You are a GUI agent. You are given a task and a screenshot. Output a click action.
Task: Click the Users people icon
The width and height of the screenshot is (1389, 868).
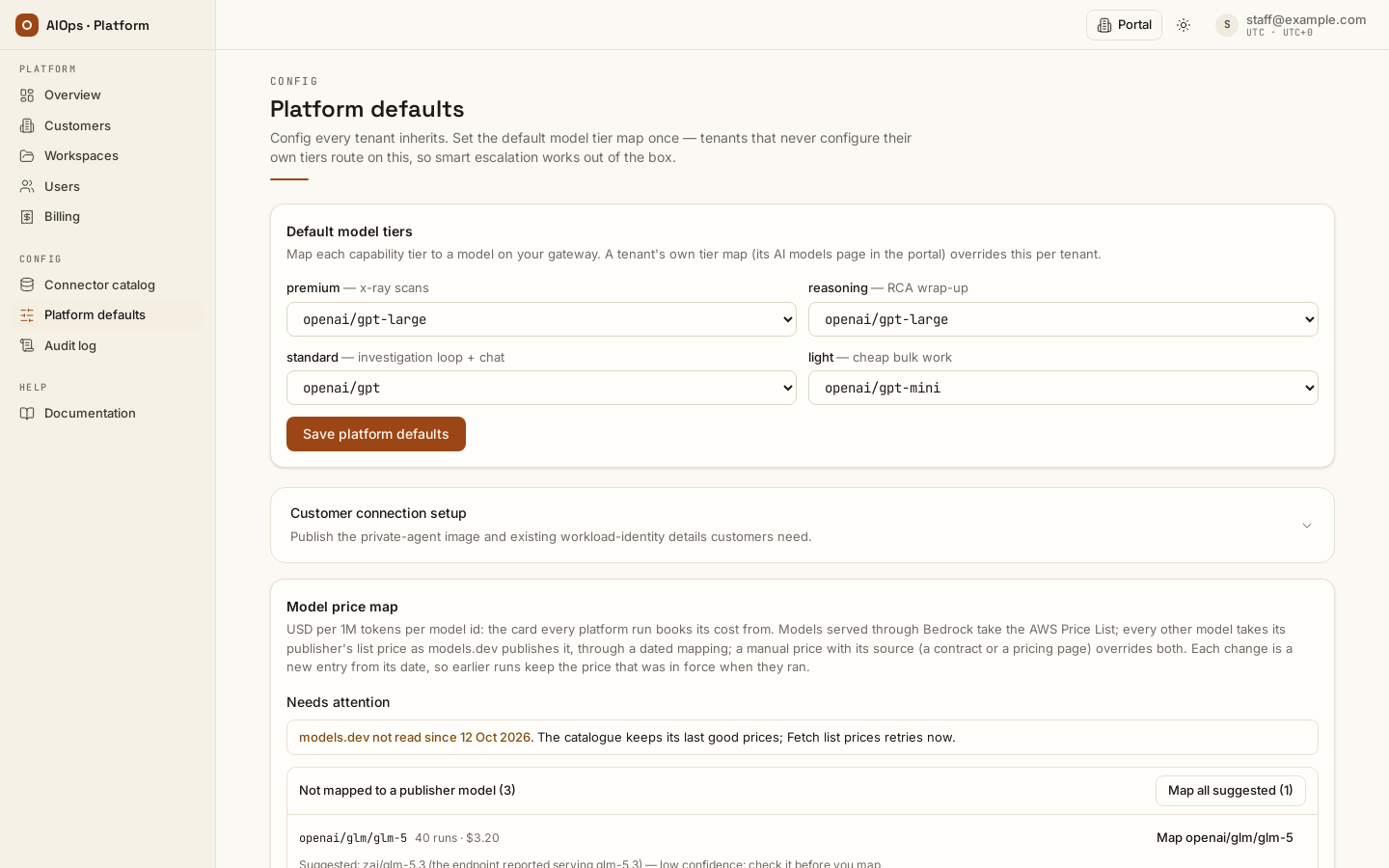(x=27, y=186)
